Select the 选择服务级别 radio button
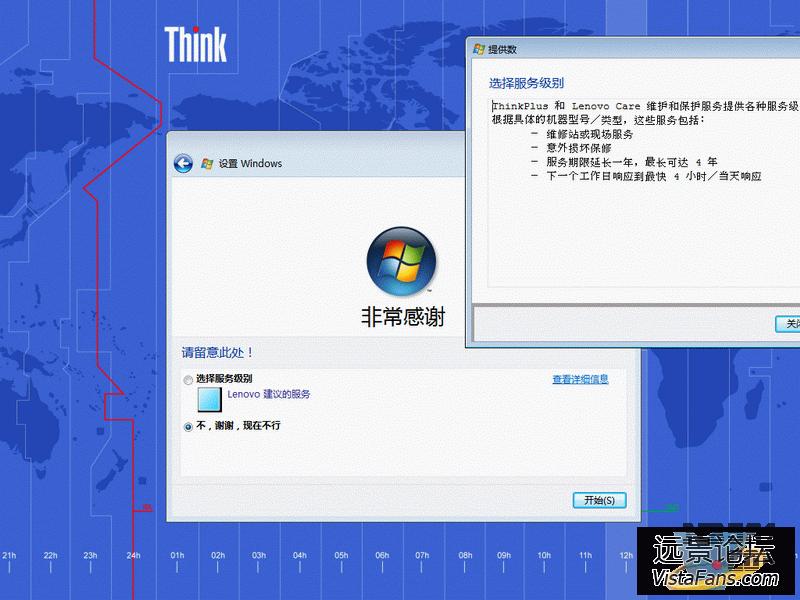The height and width of the screenshot is (600, 800). click(x=188, y=380)
